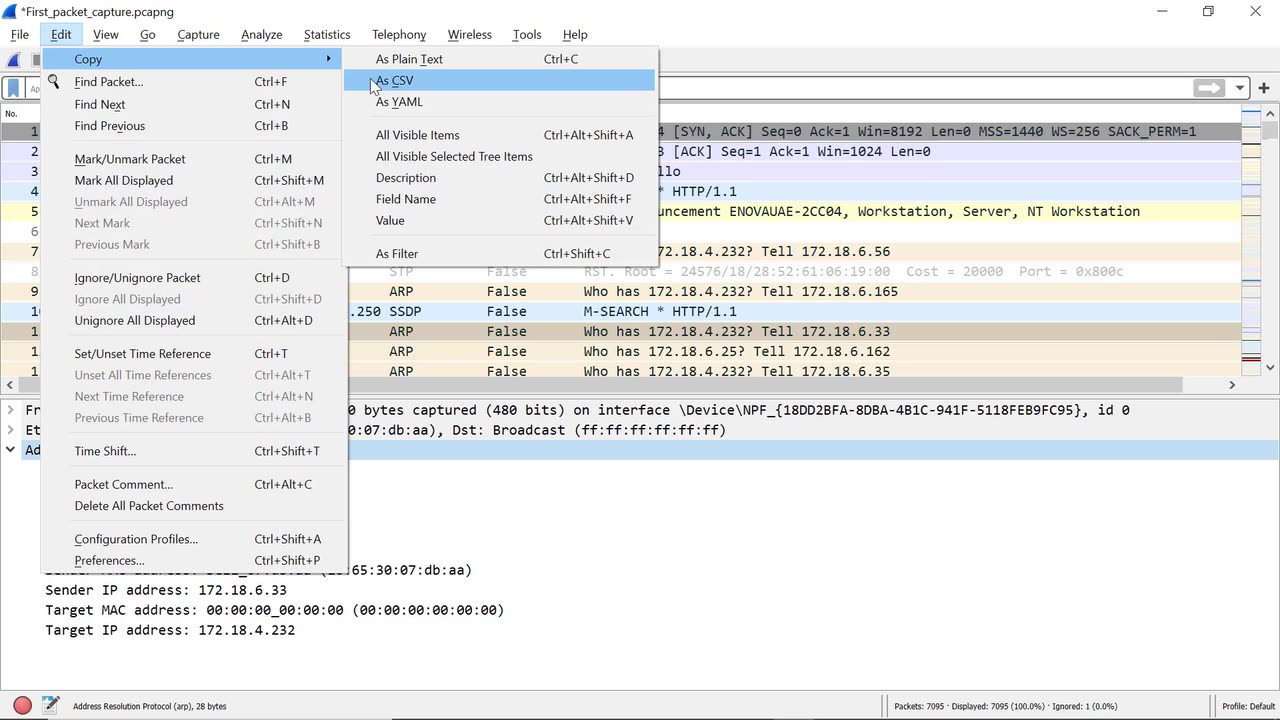Collapse the Address Resolution Protocol row
The height and width of the screenshot is (720, 1280).
(11, 450)
